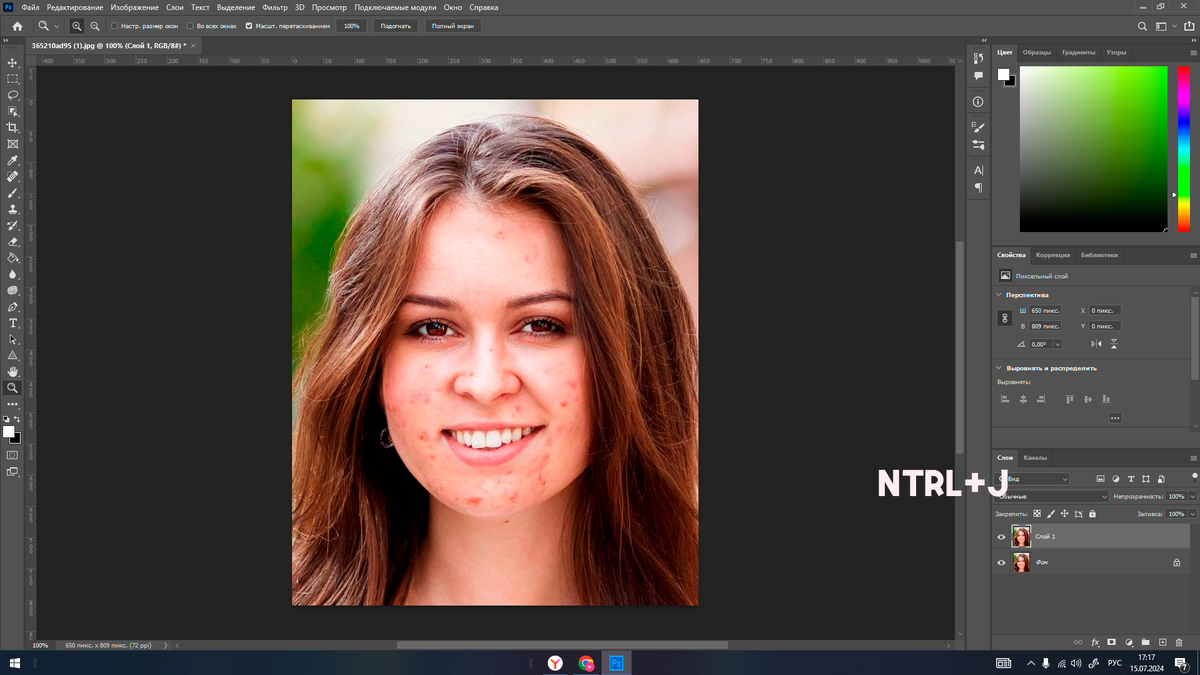Hide the 'Слой 1' layer

pyautogui.click(x=1002, y=537)
